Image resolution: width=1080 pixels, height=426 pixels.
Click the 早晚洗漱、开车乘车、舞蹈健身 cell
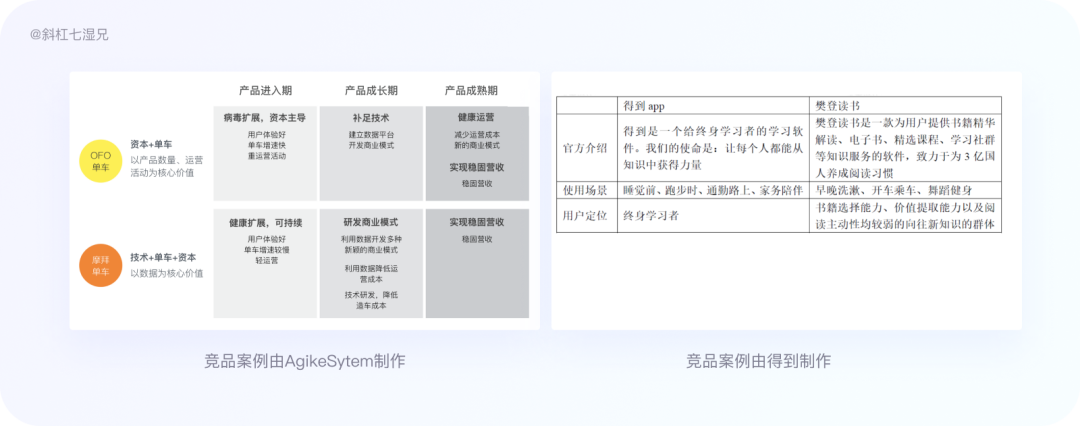click(906, 190)
